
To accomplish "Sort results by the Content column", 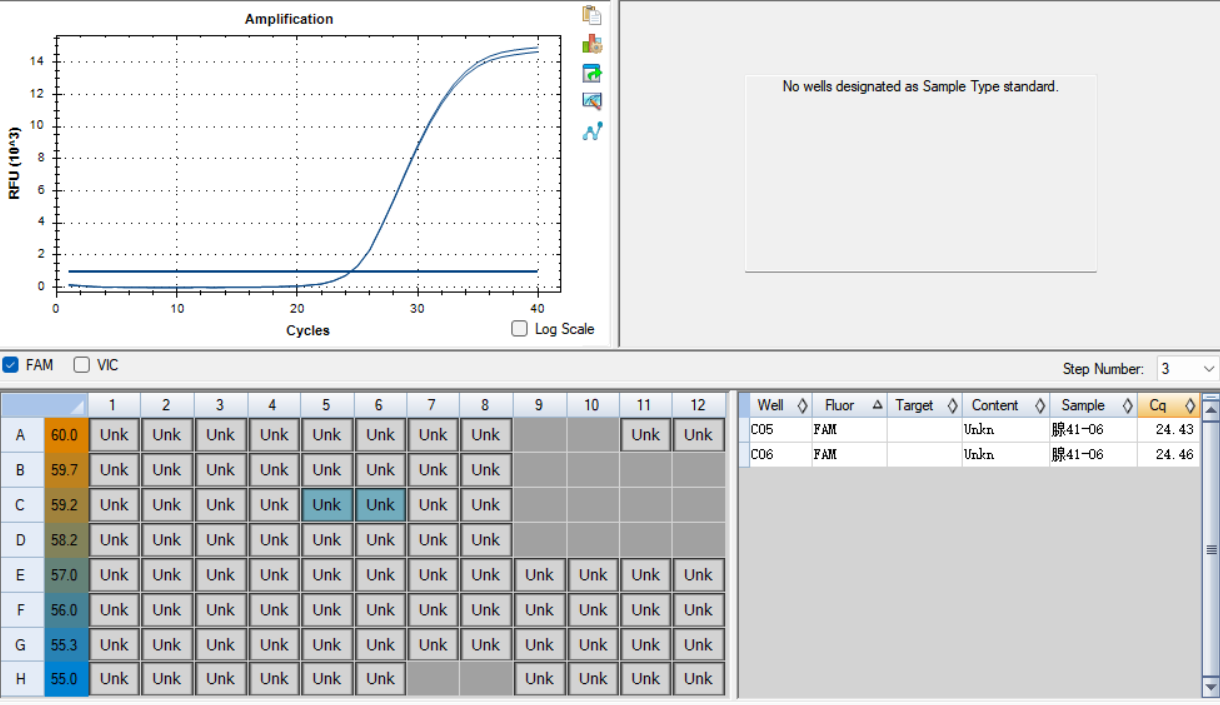I will (1006, 405).
